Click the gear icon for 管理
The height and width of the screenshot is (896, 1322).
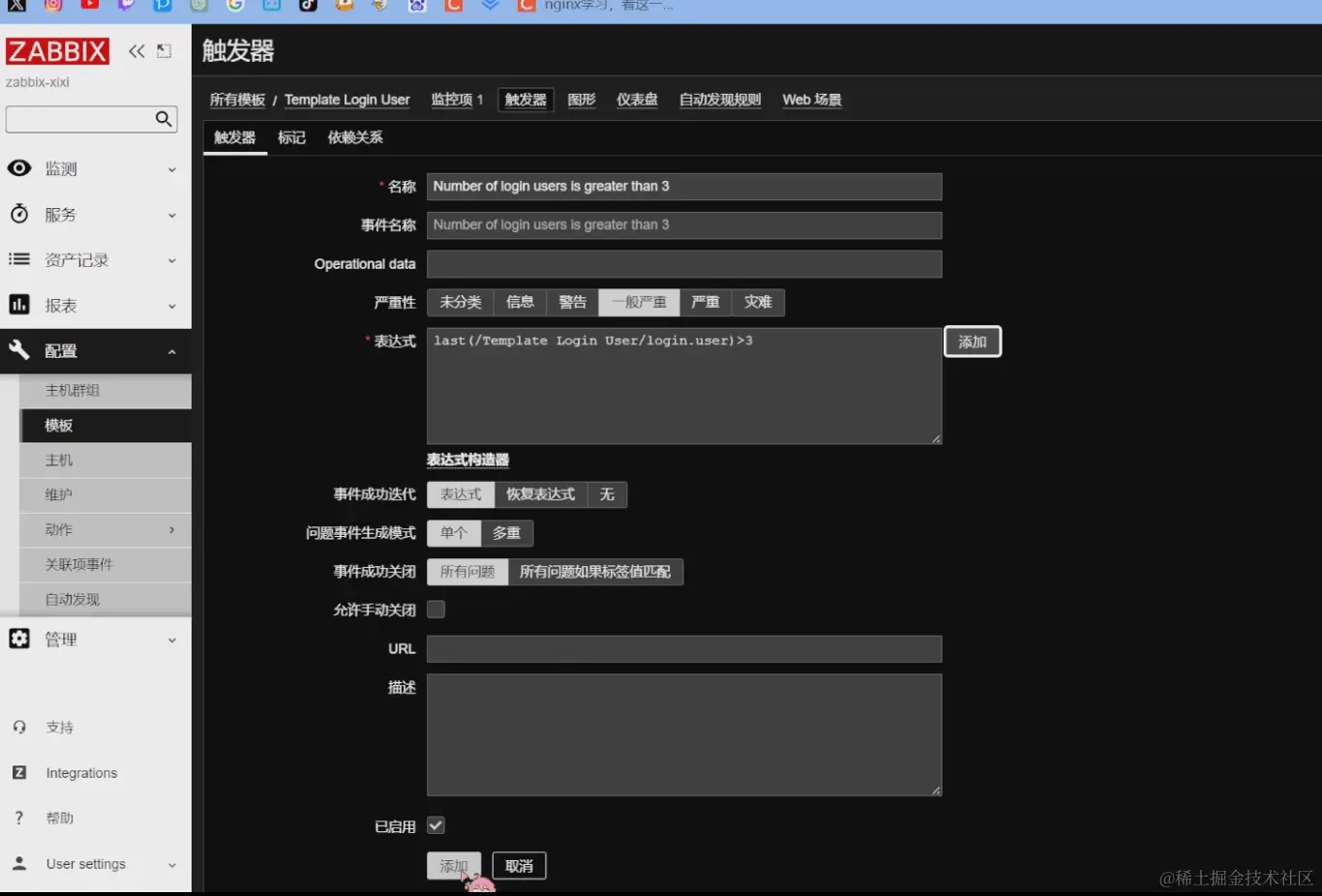click(x=19, y=639)
